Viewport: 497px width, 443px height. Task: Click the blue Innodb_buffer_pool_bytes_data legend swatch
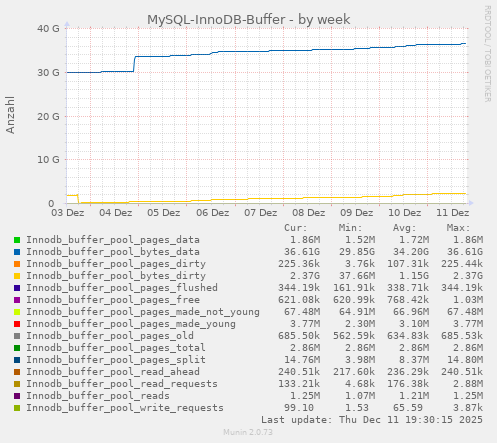[17, 252]
